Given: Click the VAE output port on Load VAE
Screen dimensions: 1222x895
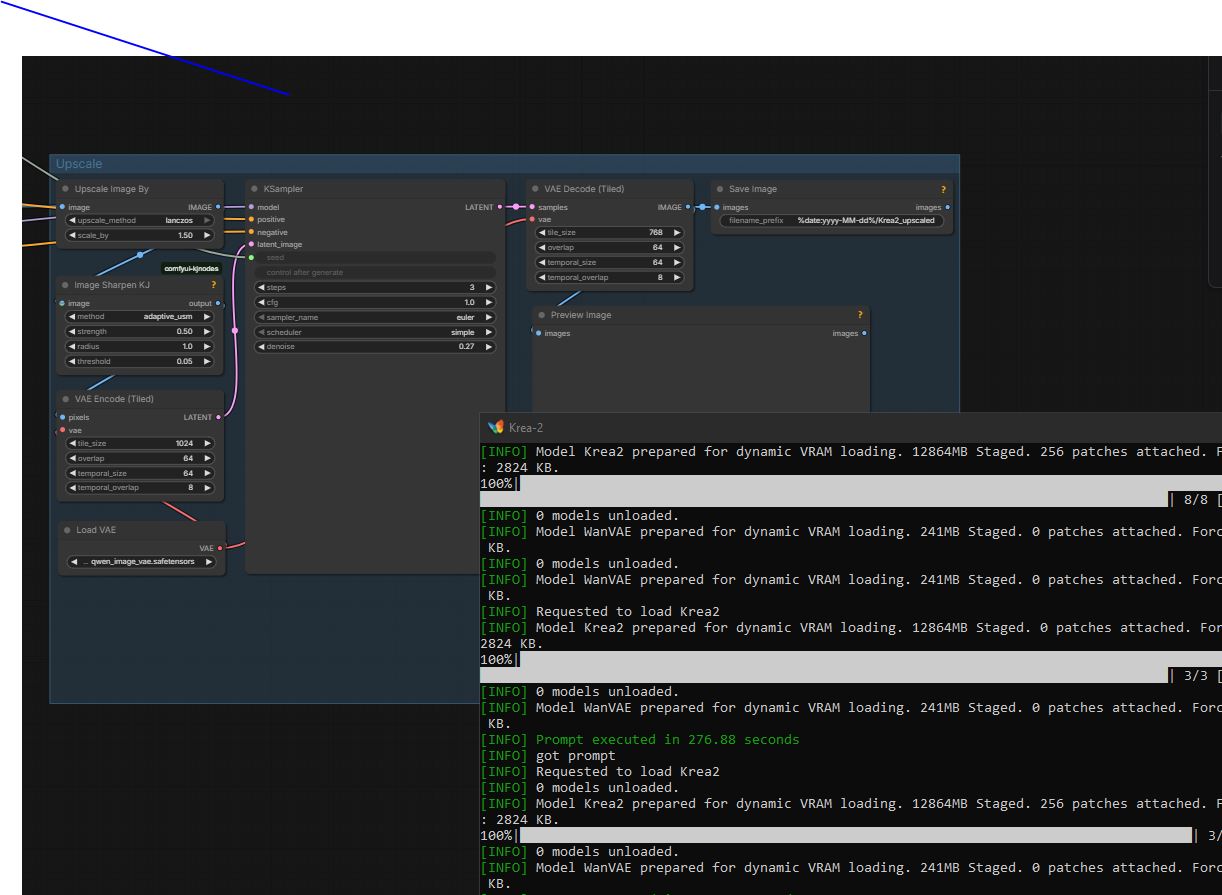Looking at the screenshot, I should click(x=220, y=548).
